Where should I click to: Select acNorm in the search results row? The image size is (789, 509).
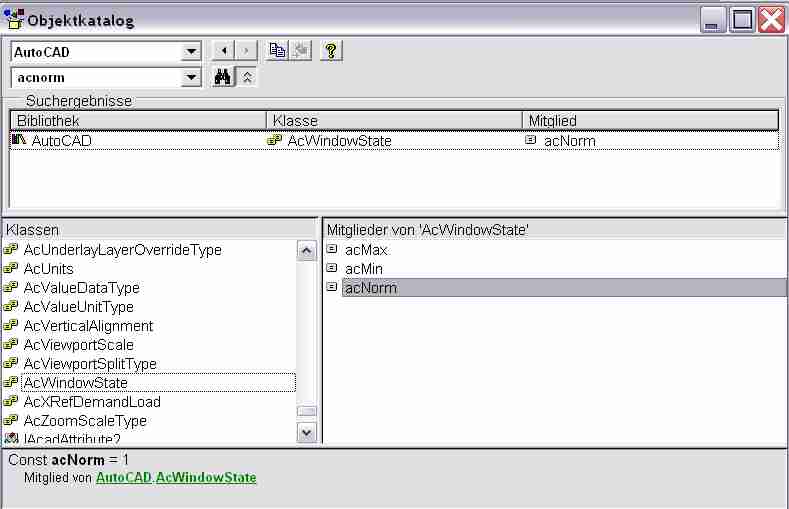570,141
